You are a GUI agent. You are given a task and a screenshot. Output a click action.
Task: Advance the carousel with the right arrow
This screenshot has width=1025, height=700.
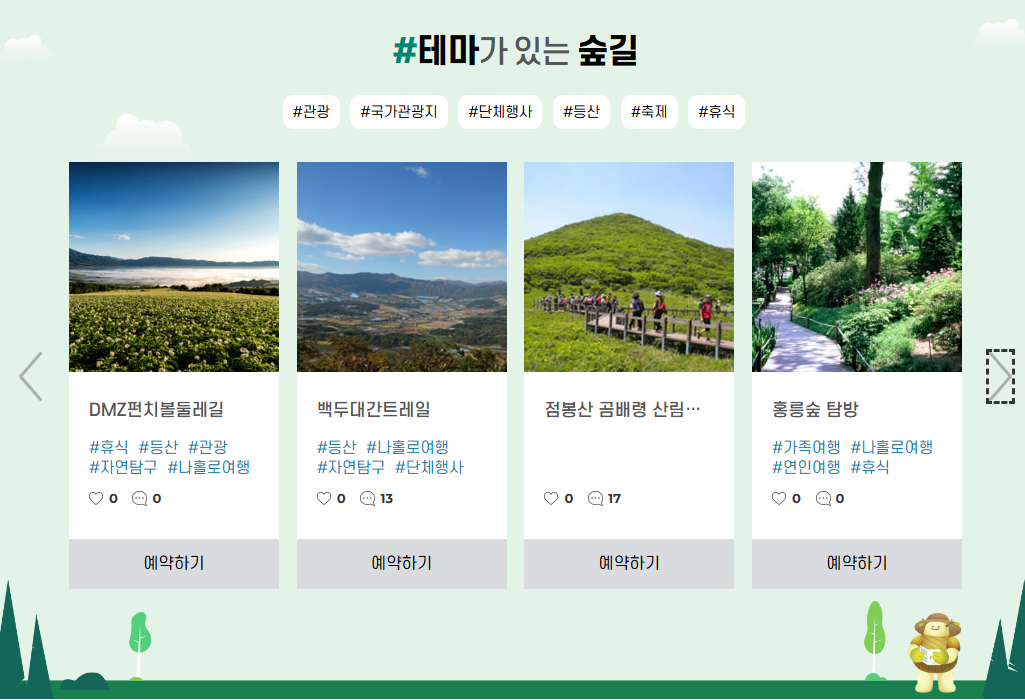(998, 375)
